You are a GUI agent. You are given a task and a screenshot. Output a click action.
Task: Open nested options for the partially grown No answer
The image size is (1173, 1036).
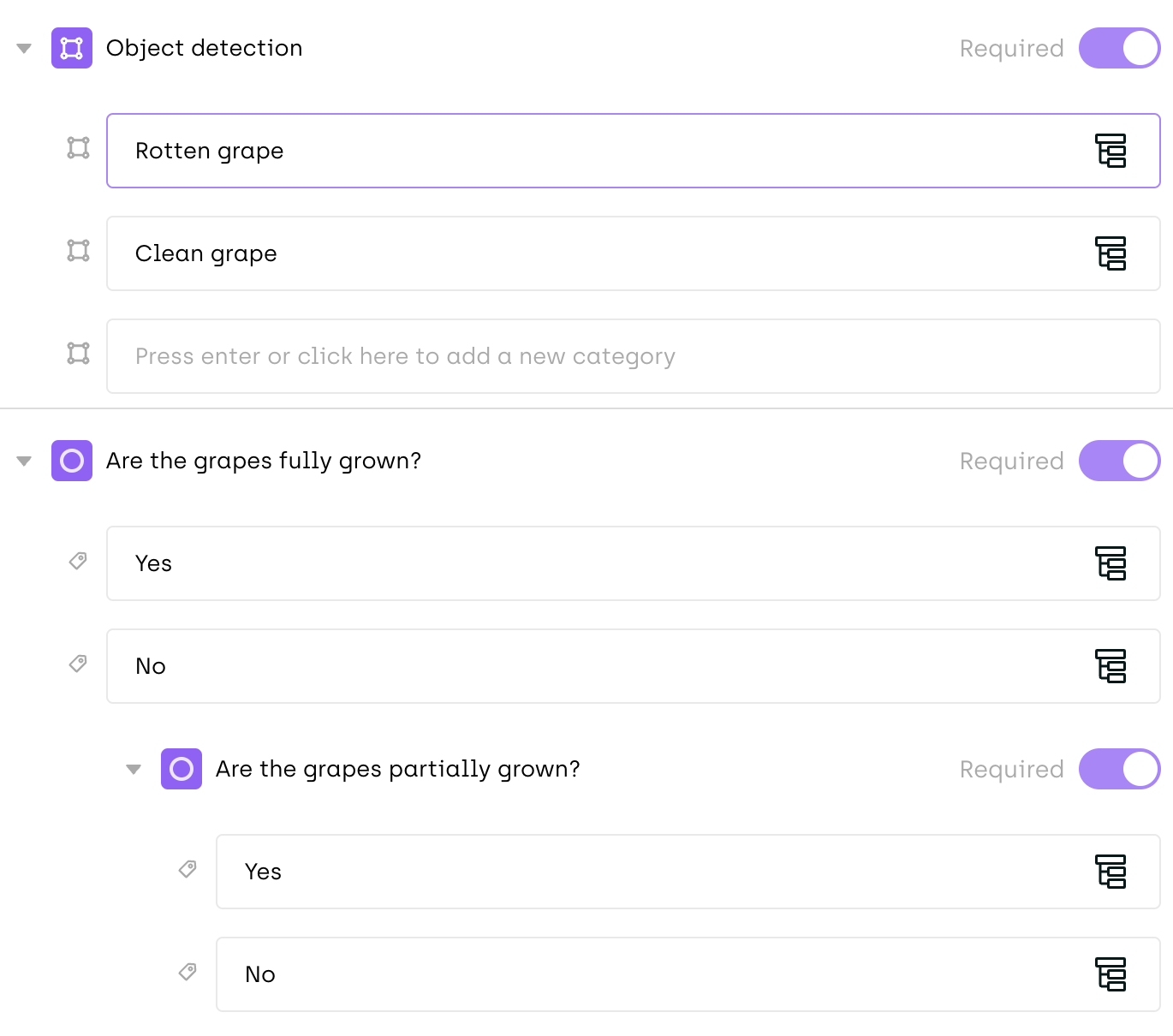coord(1110,974)
